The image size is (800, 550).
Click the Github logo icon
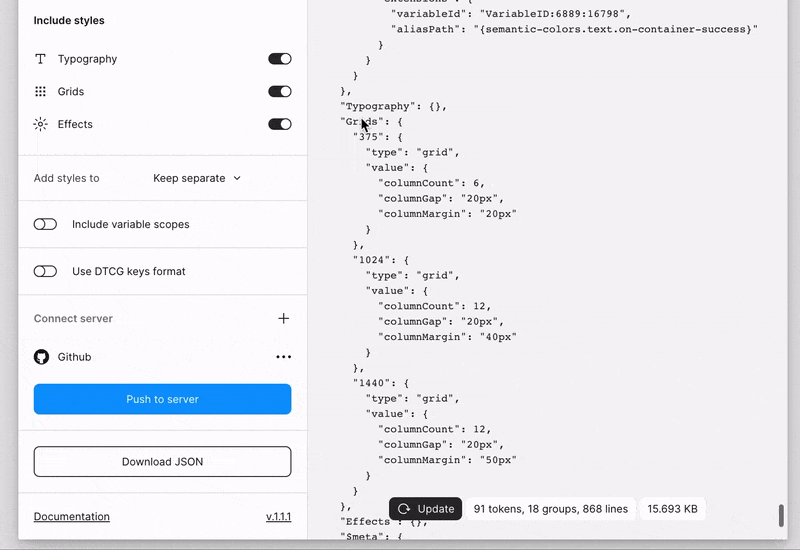click(41, 357)
